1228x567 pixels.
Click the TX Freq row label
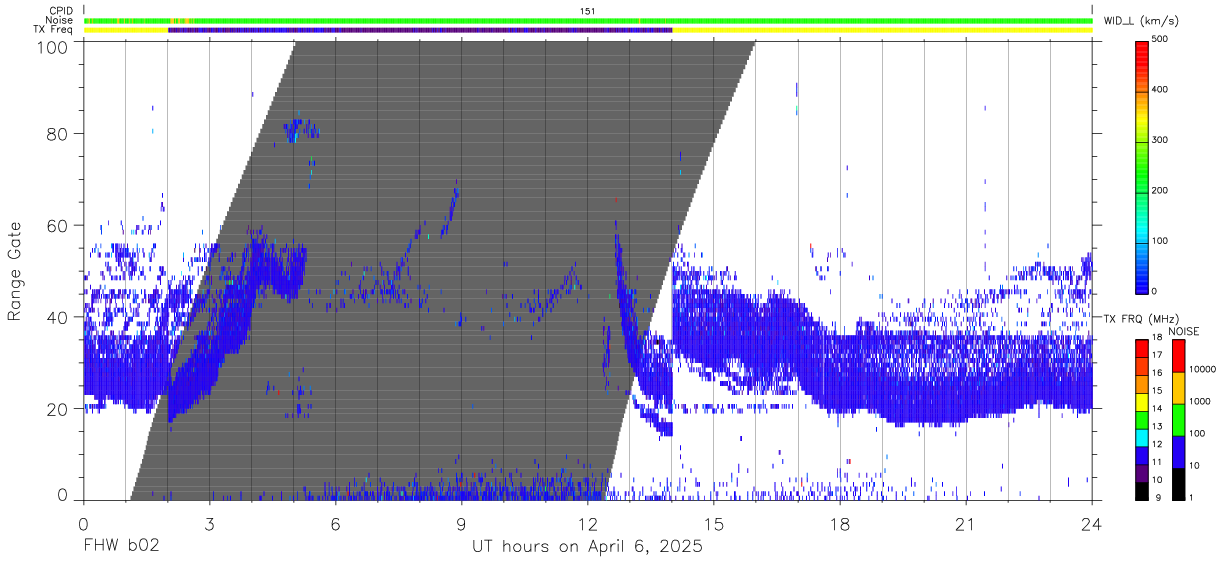[55, 29]
